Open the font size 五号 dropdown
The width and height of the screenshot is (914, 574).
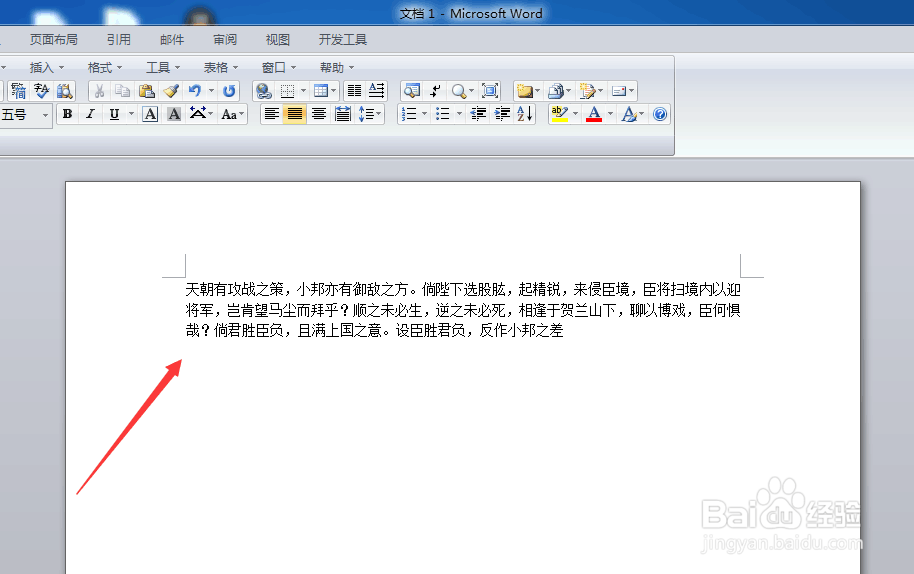(x=45, y=115)
